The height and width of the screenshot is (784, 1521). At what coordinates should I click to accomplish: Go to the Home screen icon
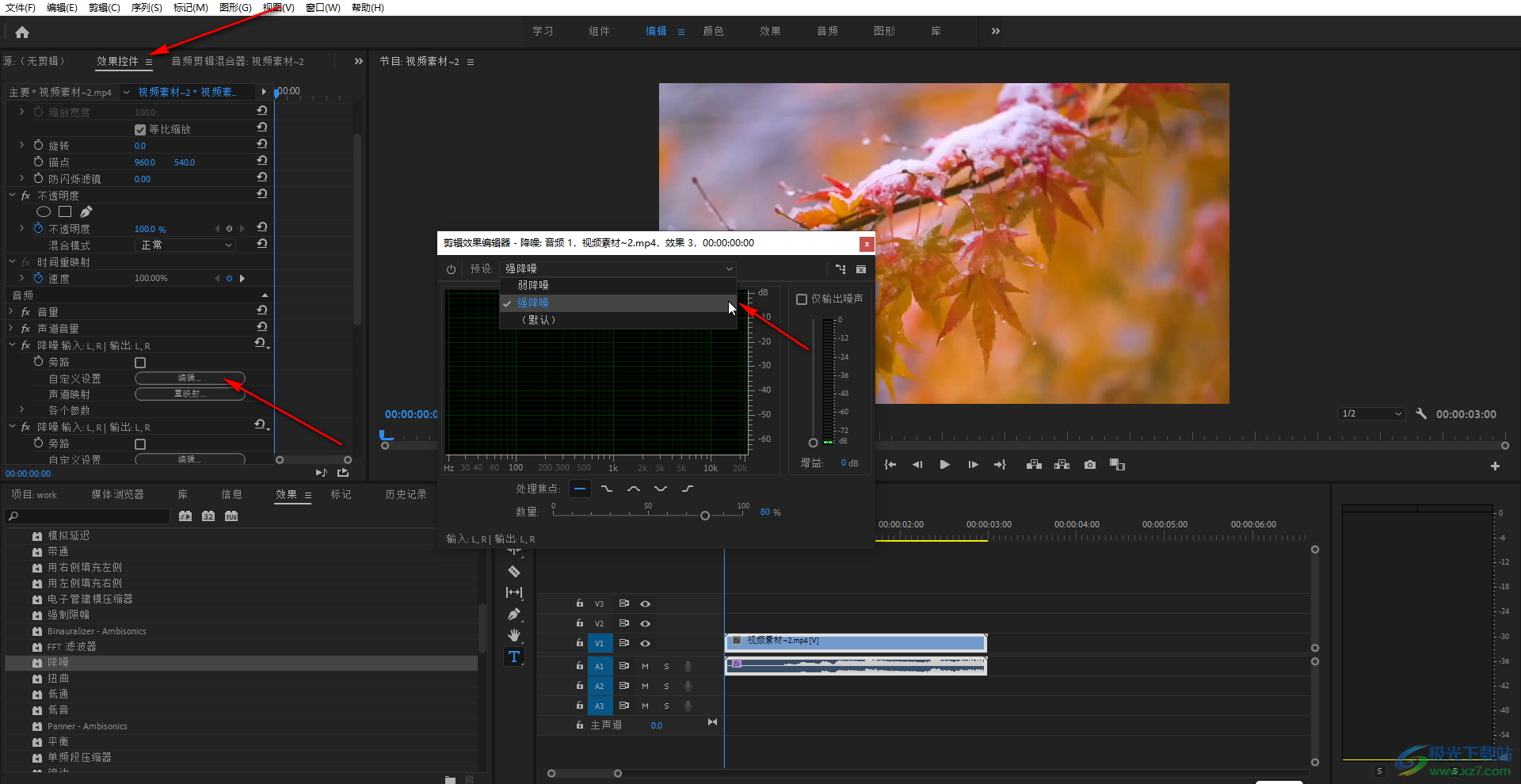pyautogui.click(x=22, y=32)
